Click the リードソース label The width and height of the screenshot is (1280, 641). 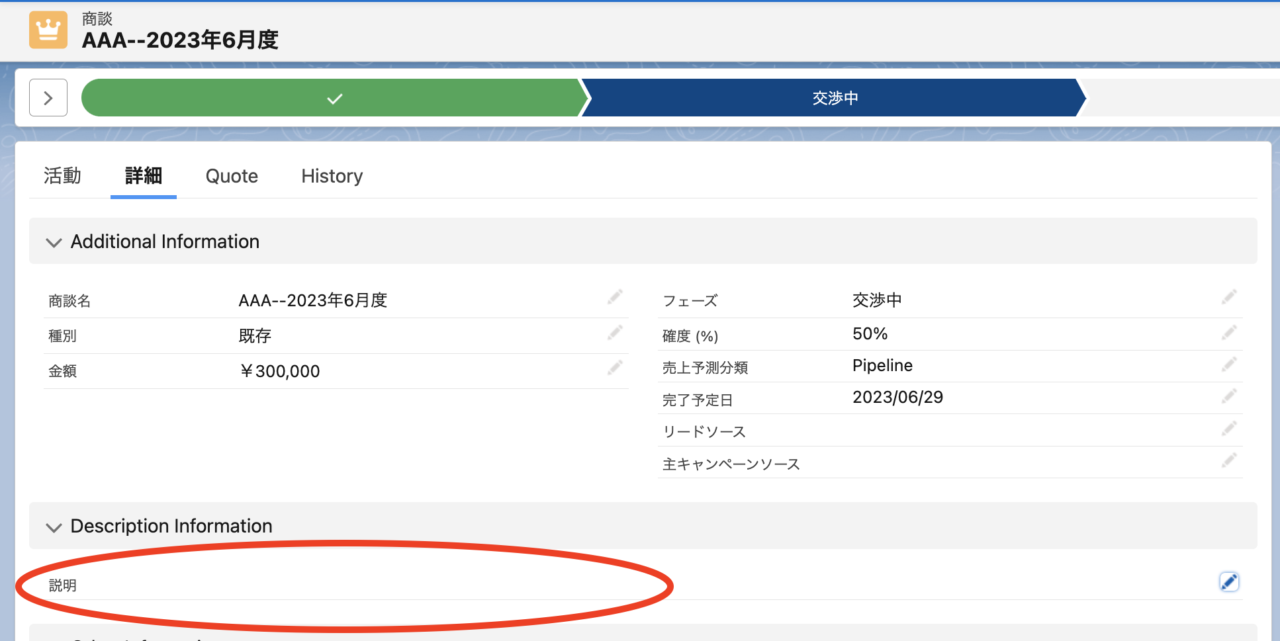704,432
